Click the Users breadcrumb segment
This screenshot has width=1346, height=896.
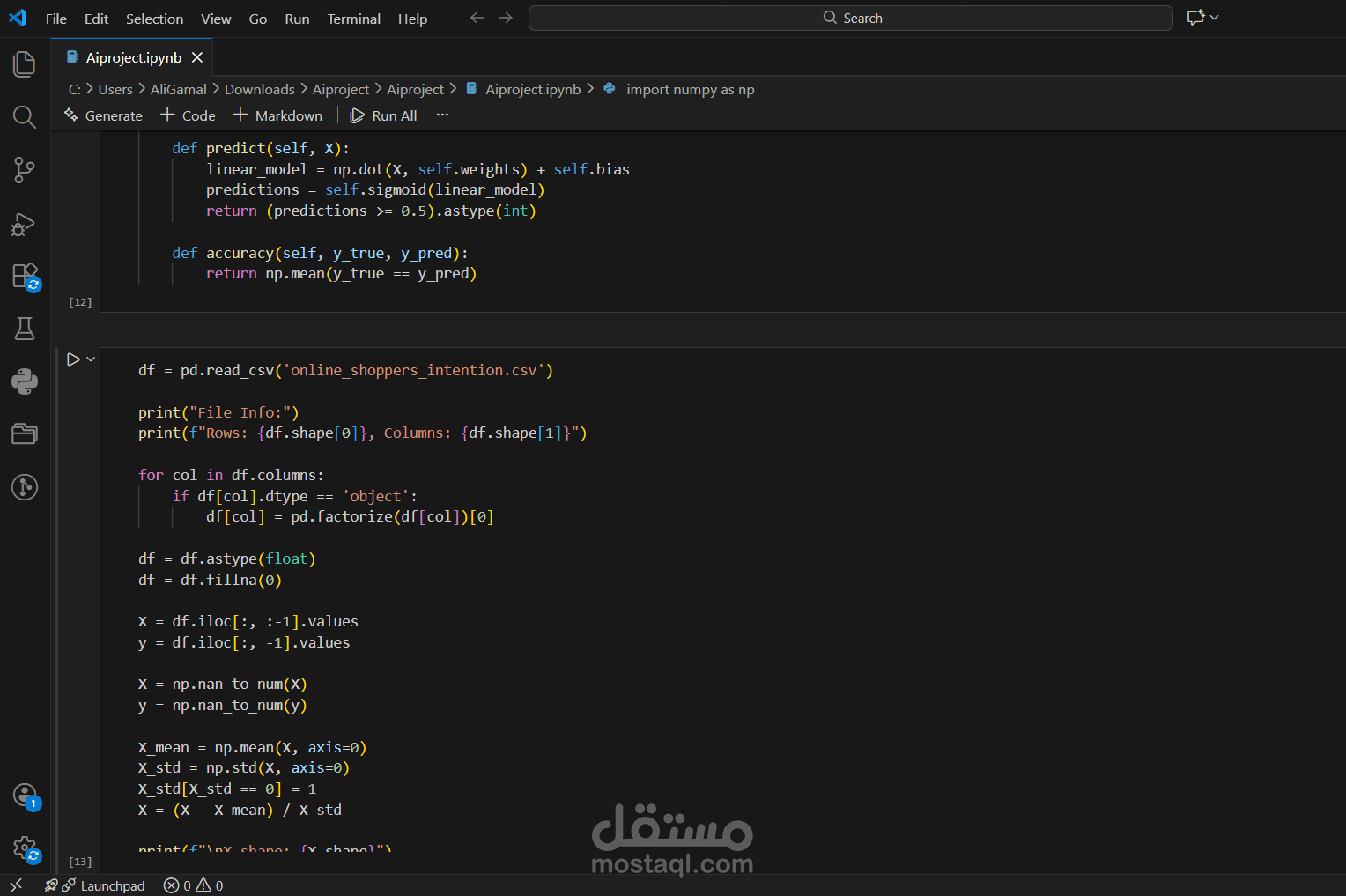[x=115, y=90]
